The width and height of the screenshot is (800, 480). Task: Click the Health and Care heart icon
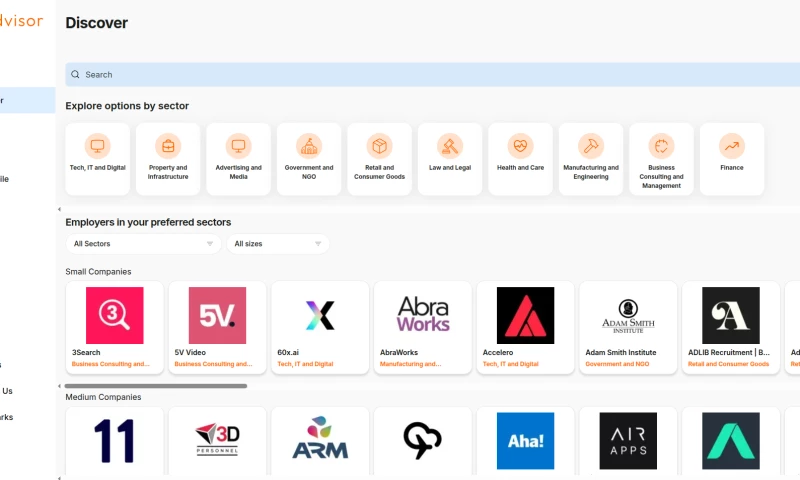point(520,146)
